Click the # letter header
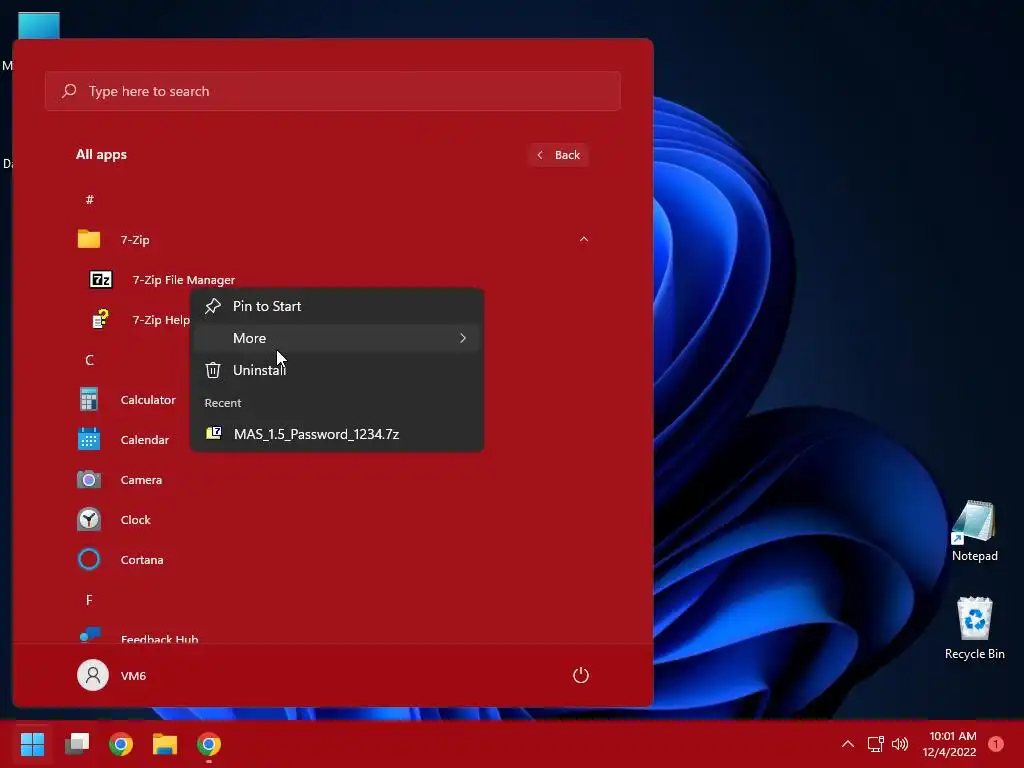The image size is (1024, 768). click(x=89, y=199)
